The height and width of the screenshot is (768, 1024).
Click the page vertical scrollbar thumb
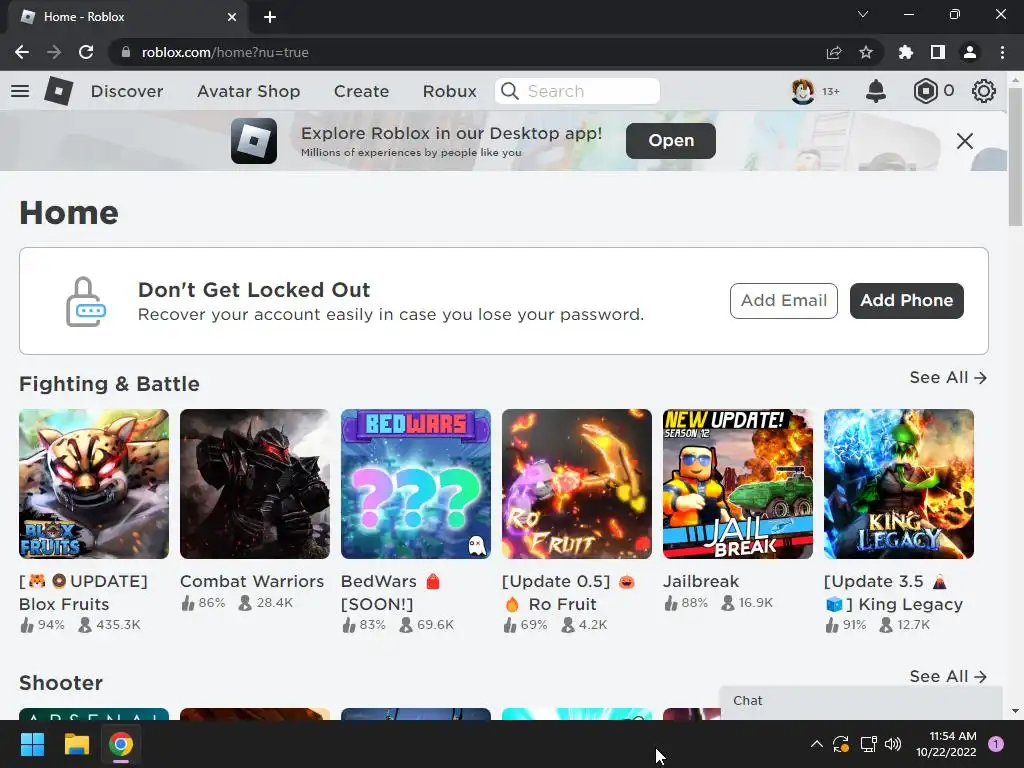(x=1016, y=157)
